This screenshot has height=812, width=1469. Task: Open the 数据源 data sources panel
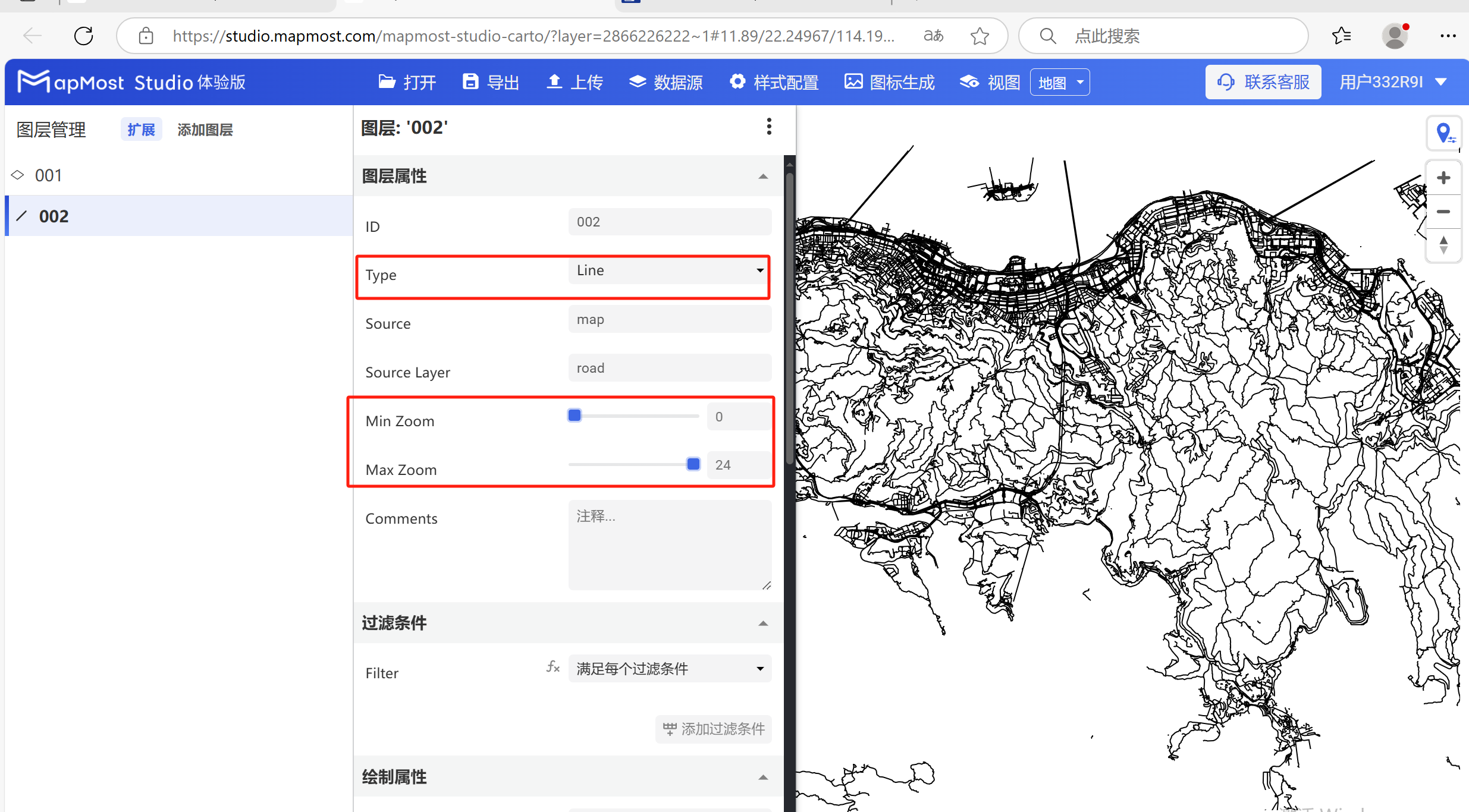point(637,81)
